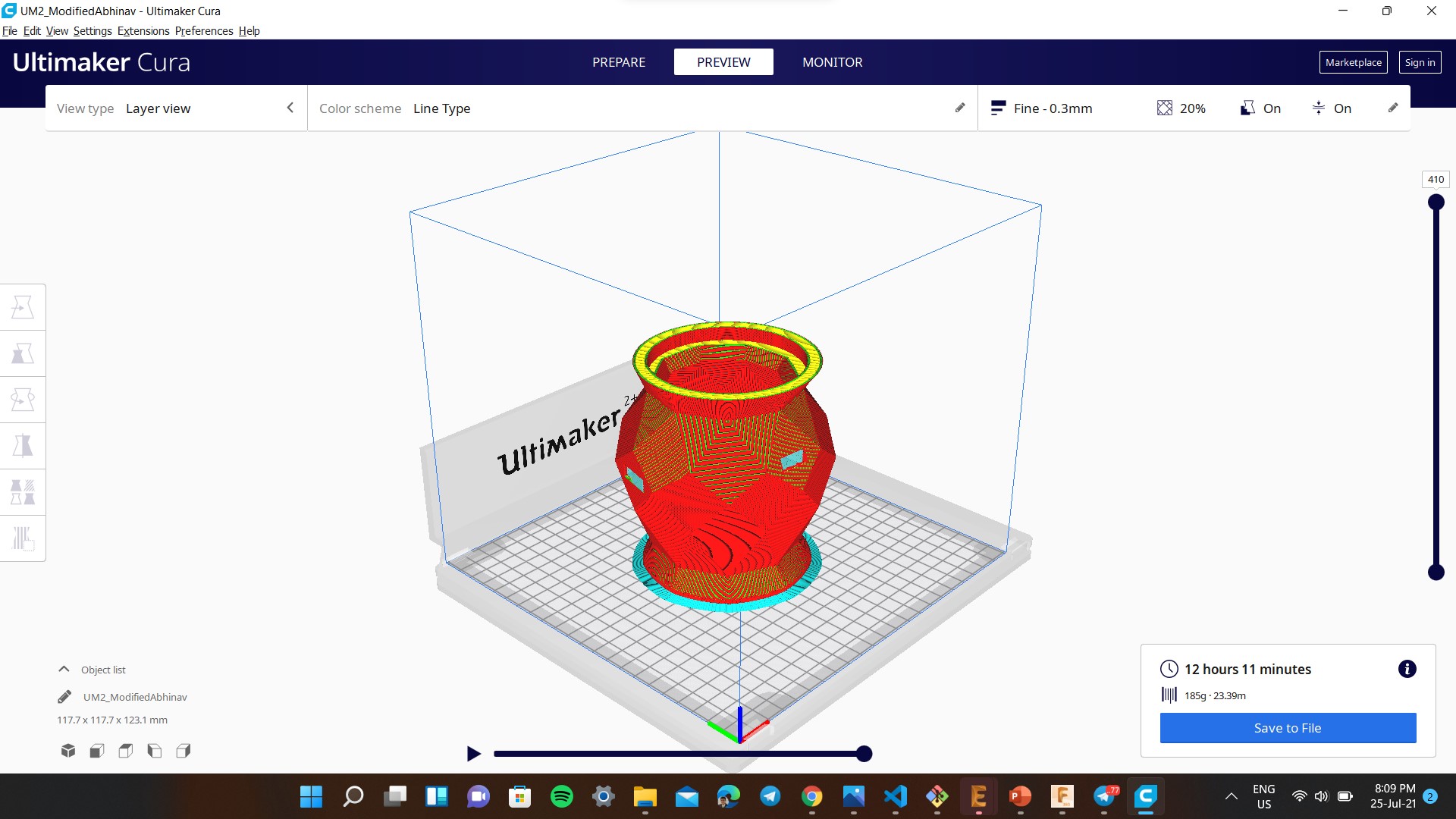Click the material usage spool icon
This screenshot has width=1456, height=819.
[1169, 695]
